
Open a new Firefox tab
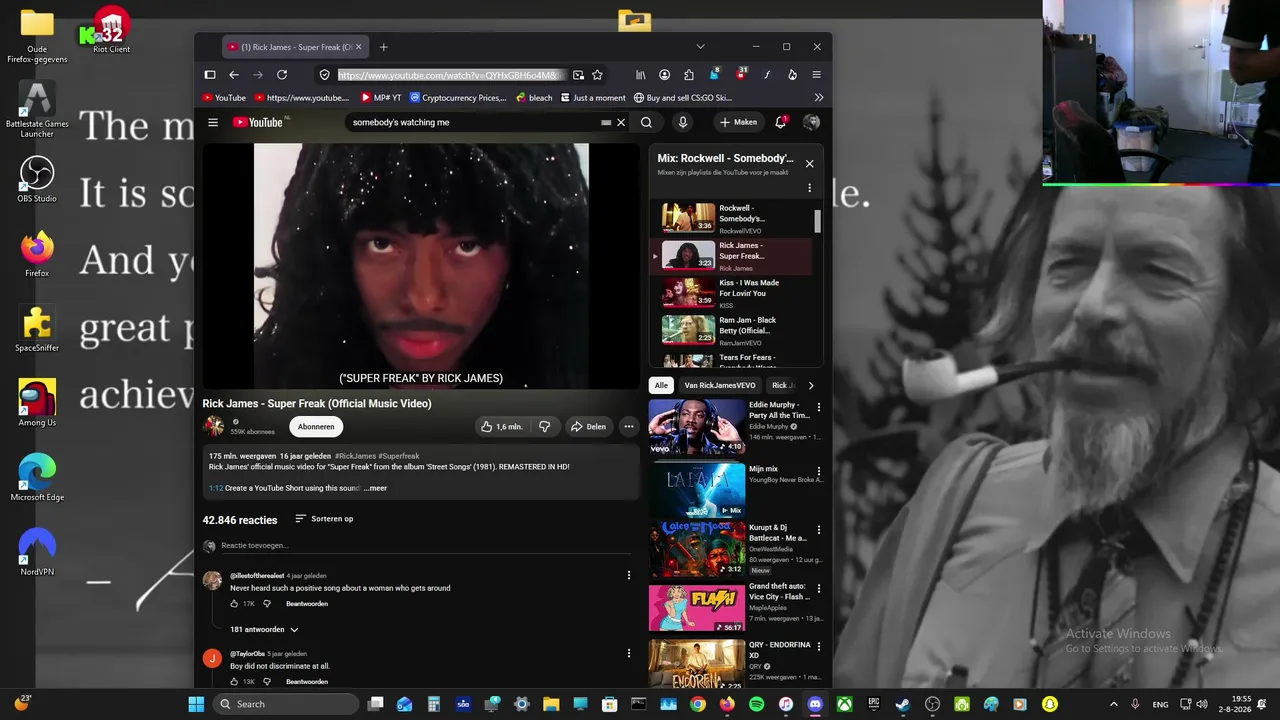(x=383, y=47)
